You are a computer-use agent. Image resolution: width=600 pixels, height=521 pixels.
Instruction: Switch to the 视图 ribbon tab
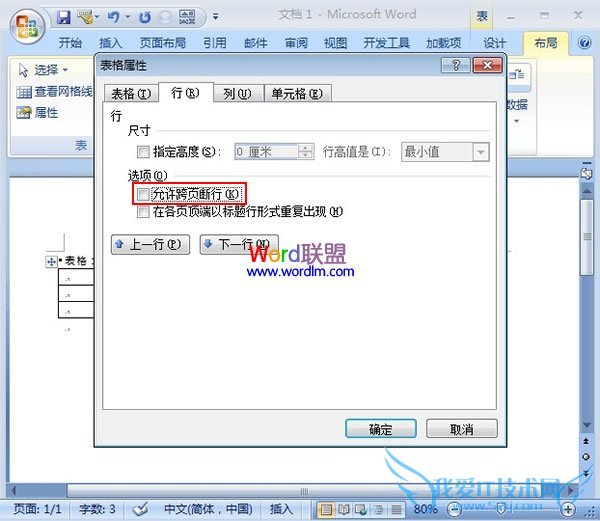coord(336,42)
